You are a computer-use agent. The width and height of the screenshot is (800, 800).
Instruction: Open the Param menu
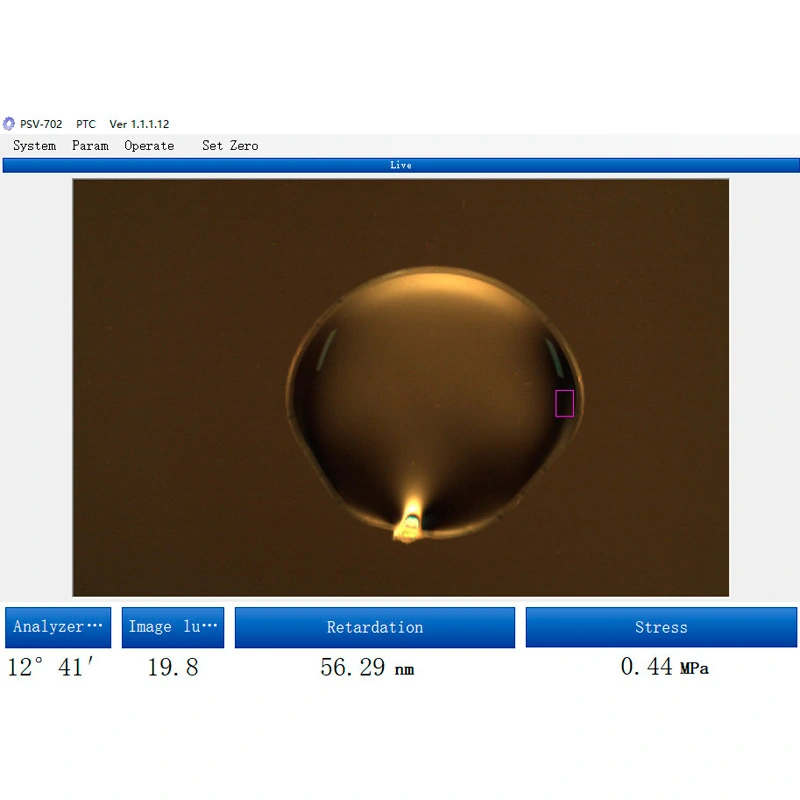(x=90, y=146)
